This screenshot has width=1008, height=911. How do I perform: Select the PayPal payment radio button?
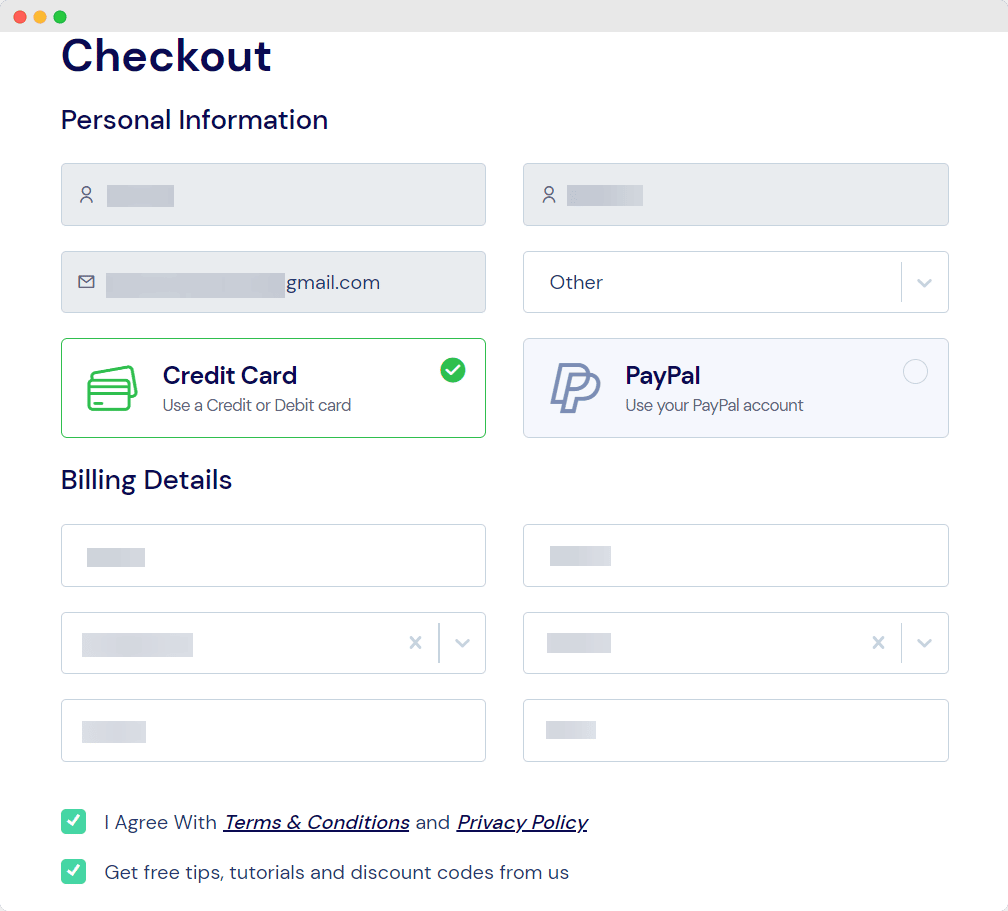(915, 371)
